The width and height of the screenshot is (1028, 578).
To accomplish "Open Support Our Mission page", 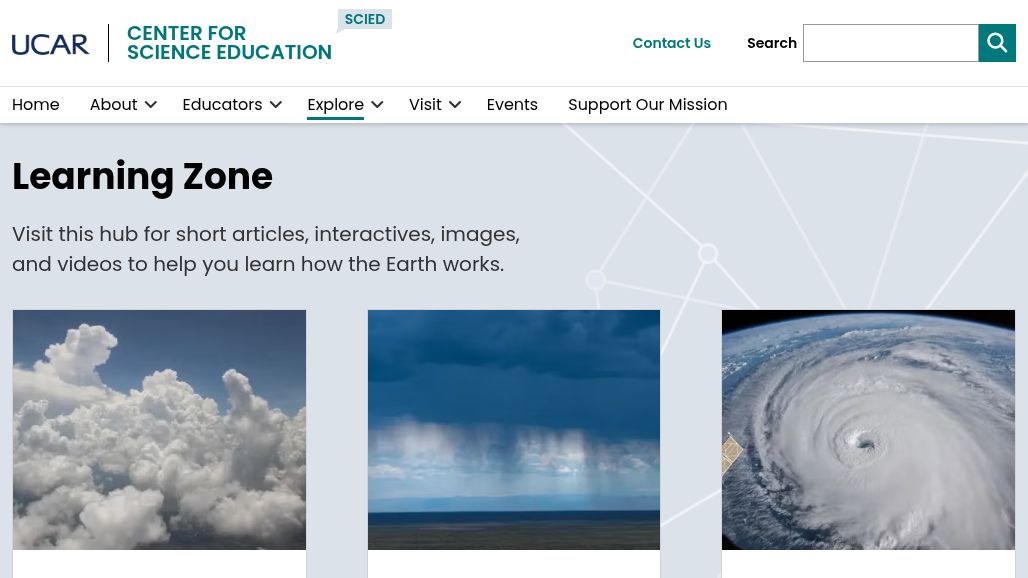I will 647,104.
